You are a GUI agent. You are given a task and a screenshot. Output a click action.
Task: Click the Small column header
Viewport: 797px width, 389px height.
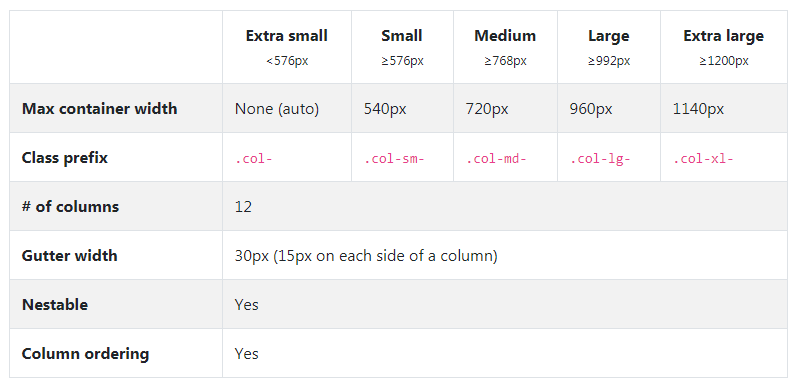[402, 36]
